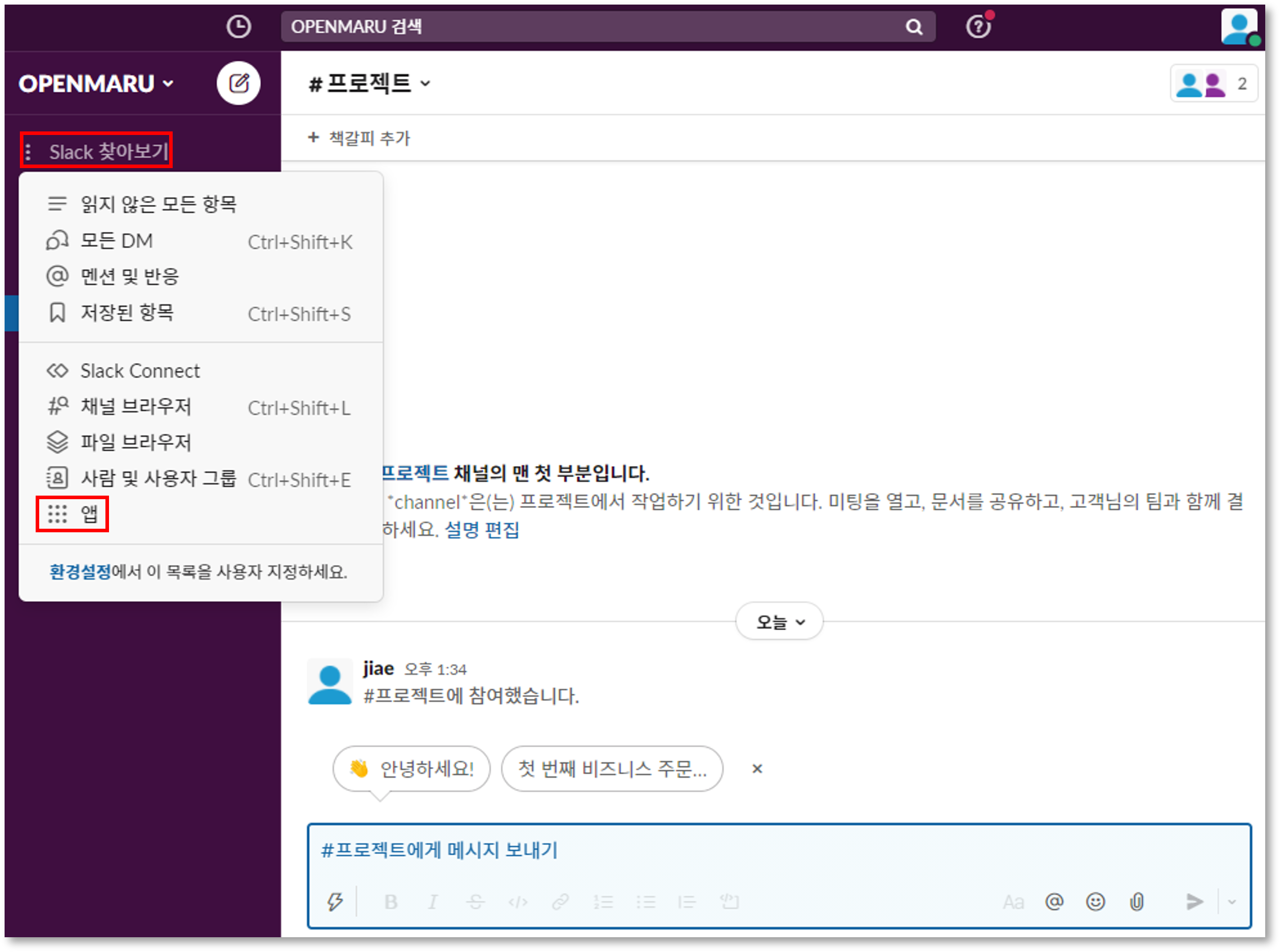This screenshot has height=952, width=1280.
Task: Open the history clock icon
Action: (238, 26)
